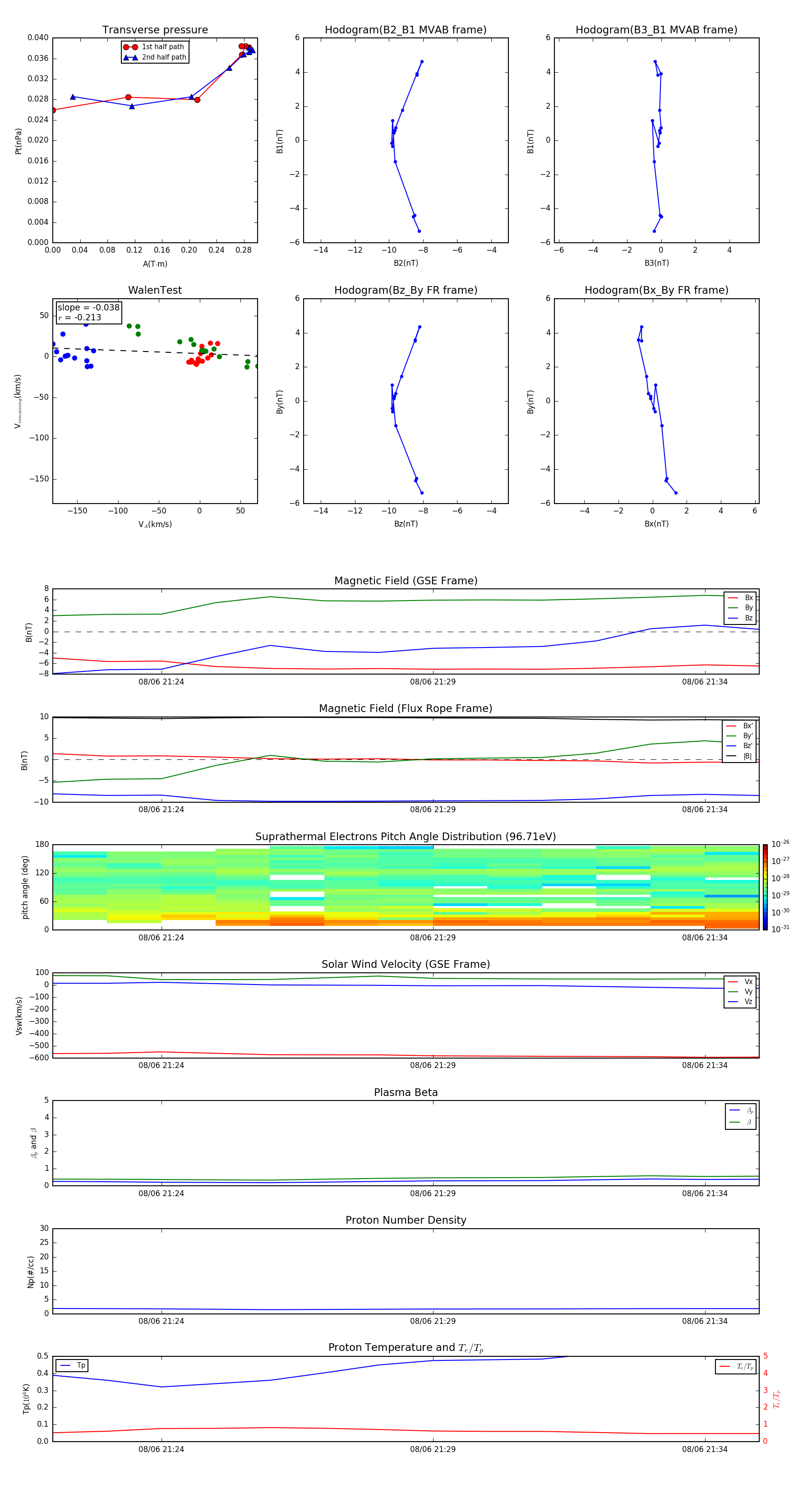
Task: Click the "Plasma Beta" plot title
Action: (x=406, y=1092)
